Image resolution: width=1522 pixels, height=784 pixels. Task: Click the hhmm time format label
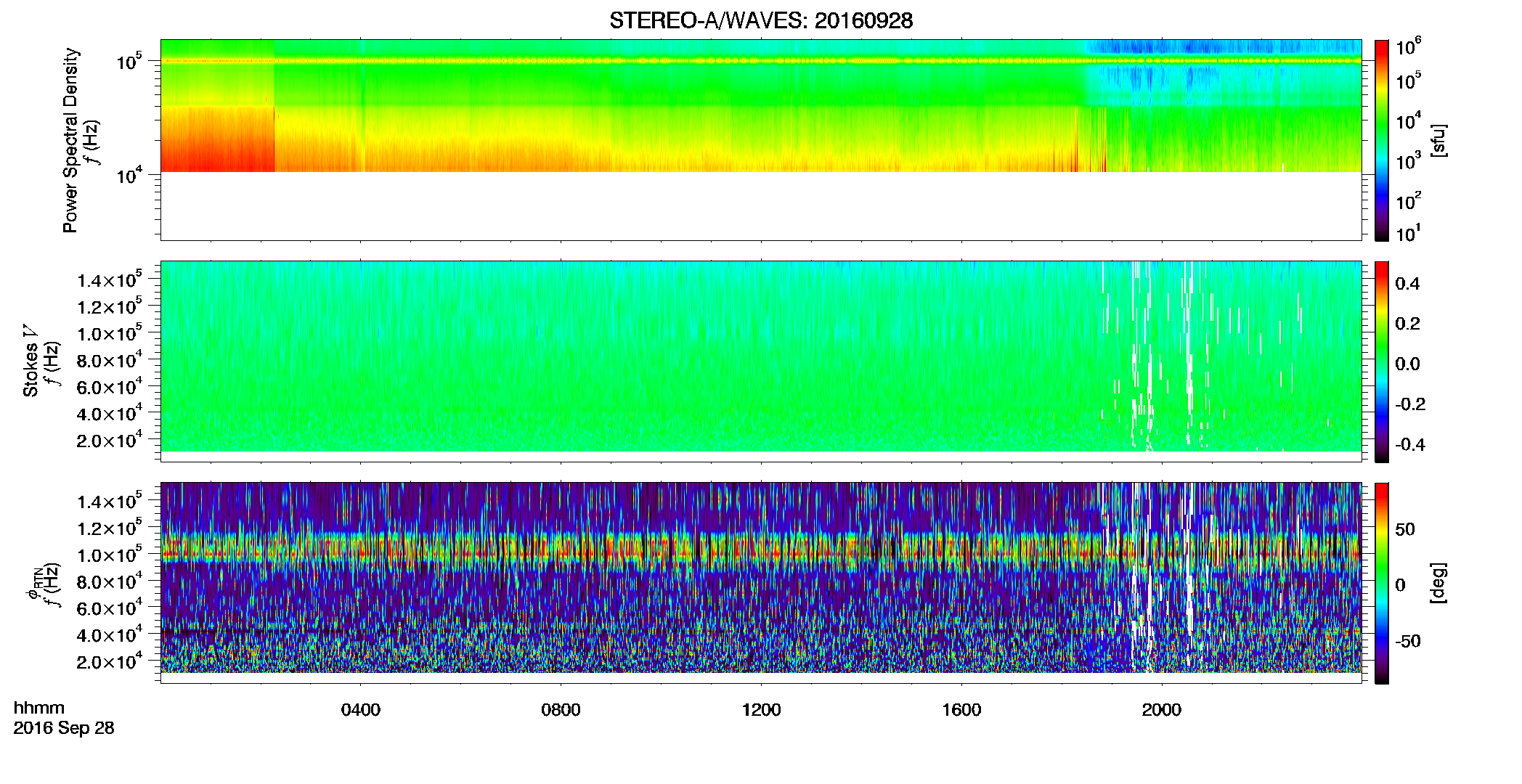click(39, 708)
